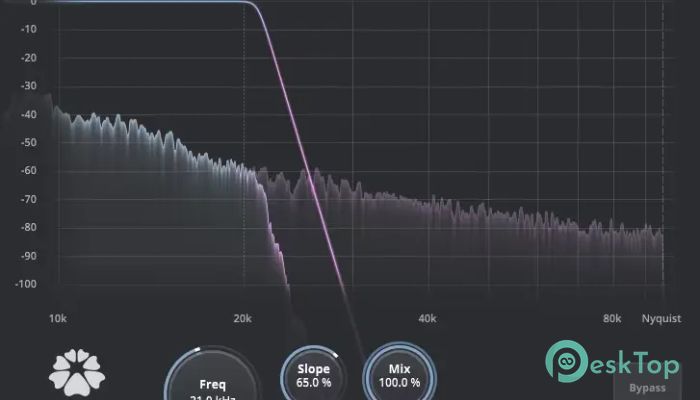Image resolution: width=700 pixels, height=400 pixels.
Task: Click the 80k frequency axis label
Action: pos(613,319)
